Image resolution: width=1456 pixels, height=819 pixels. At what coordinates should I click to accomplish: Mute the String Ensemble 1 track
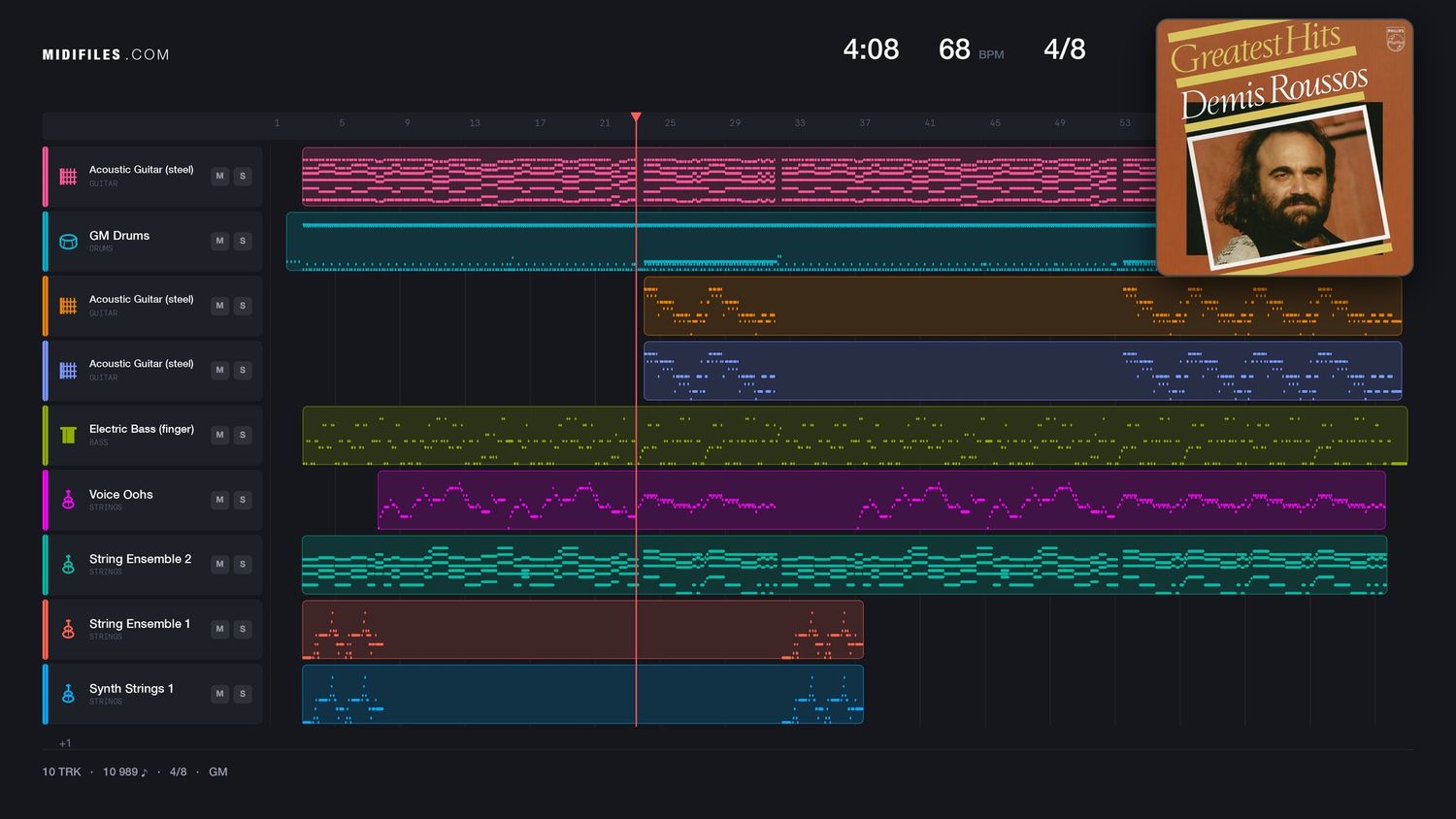click(x=220, y=629)
